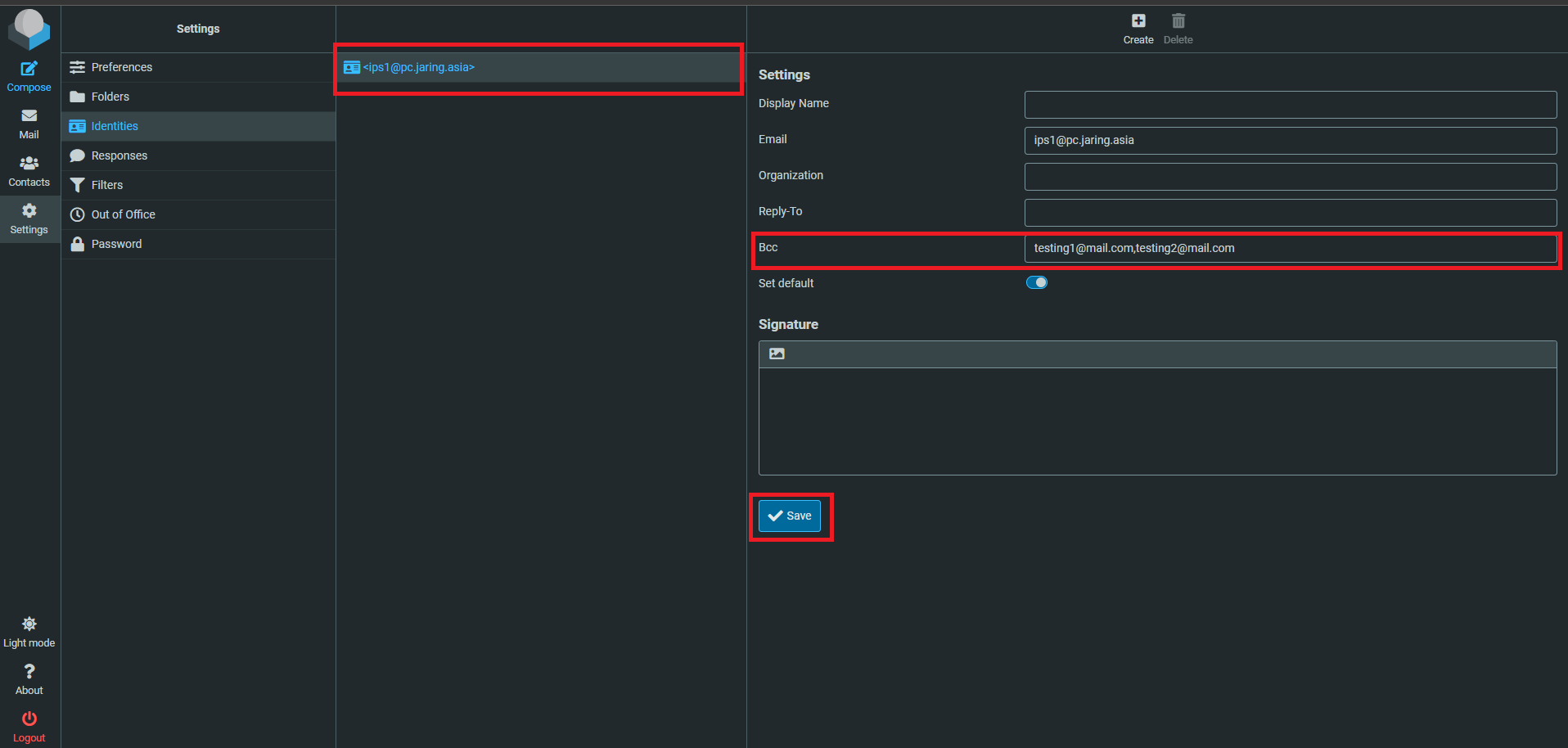Open Preferences settings section
Viewport: 1568px width, 748px height.
click(x=121, y=67)
